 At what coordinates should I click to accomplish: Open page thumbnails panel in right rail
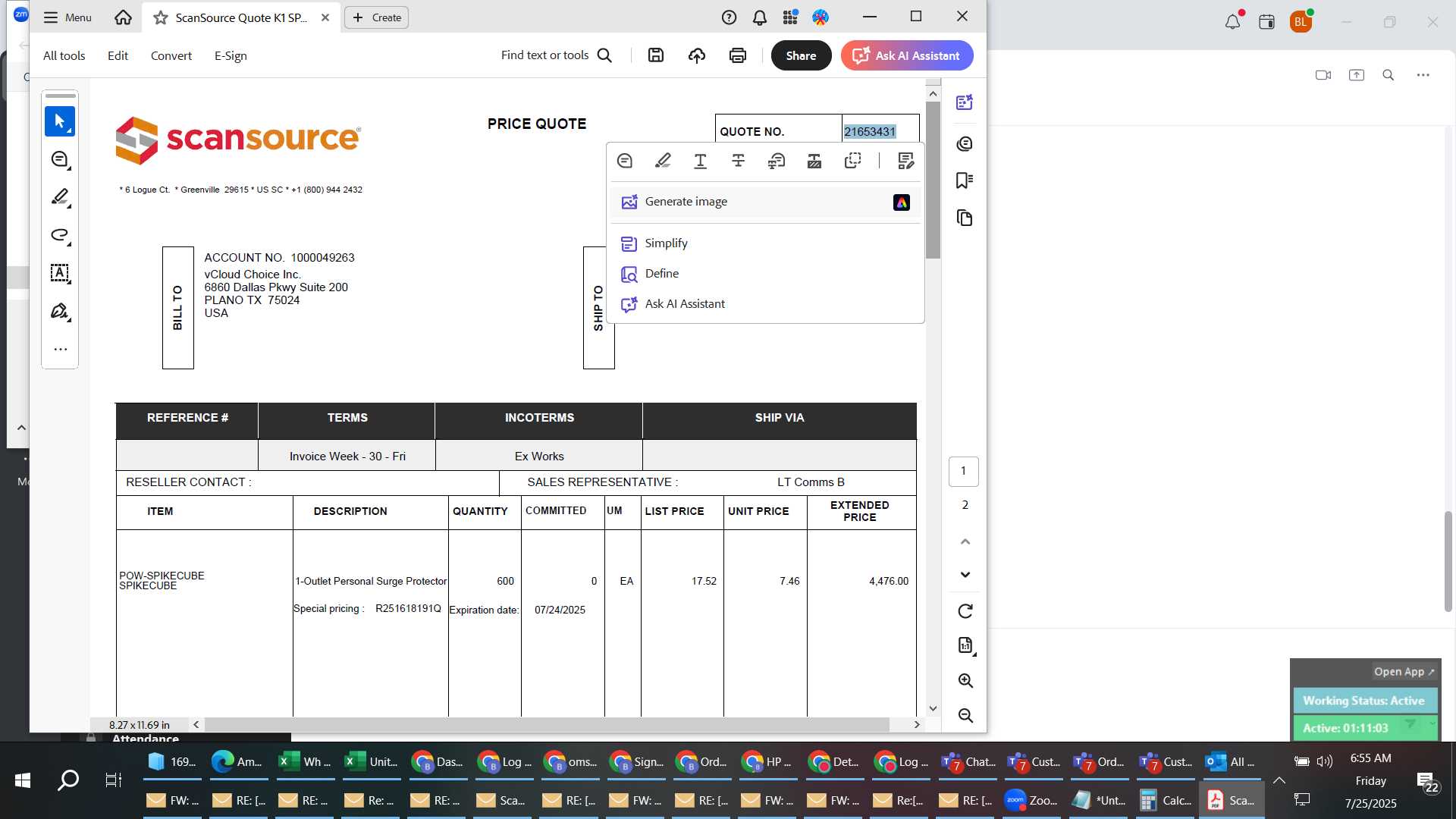(x=965, y=218)
